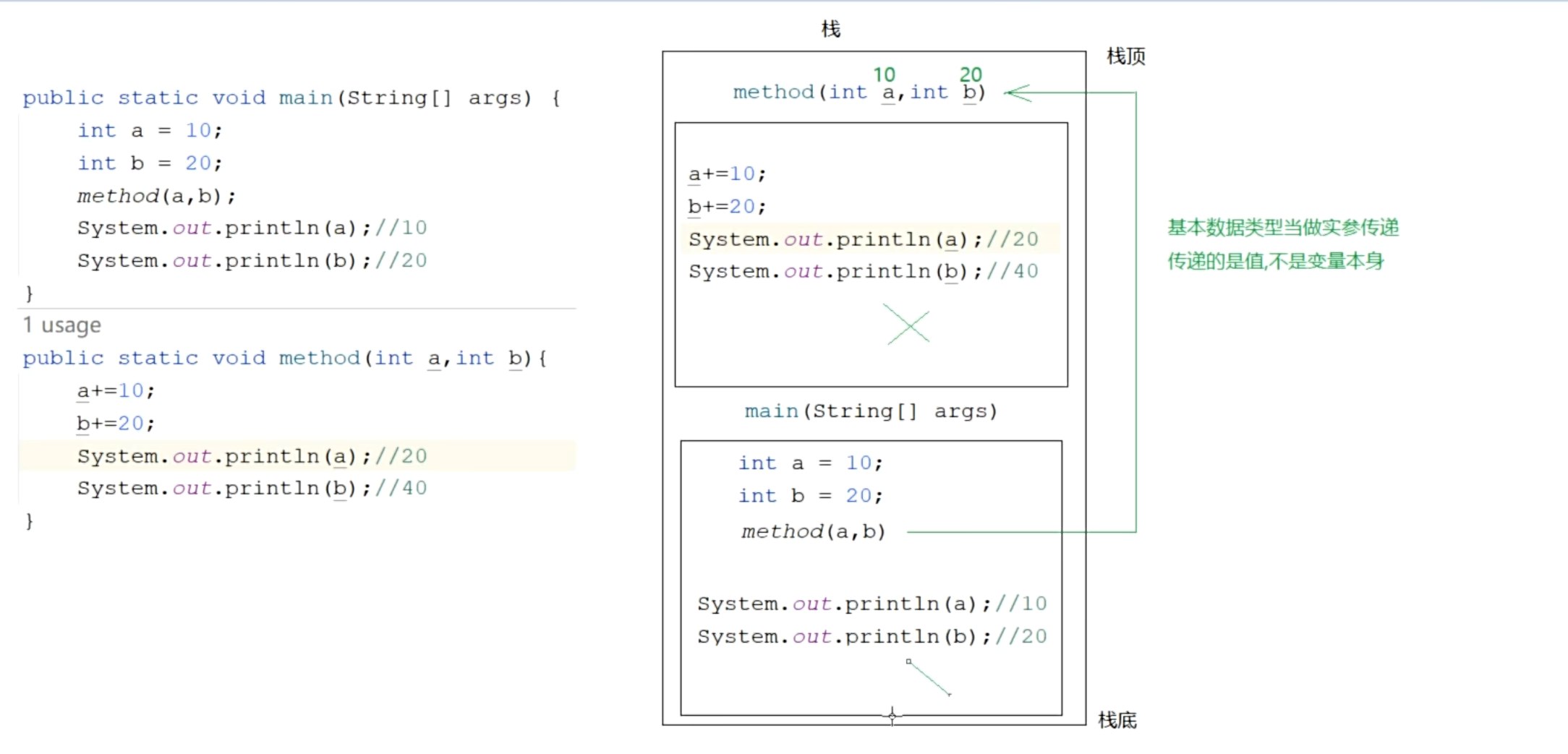1568x754 pixels.
Task: Select the "栈底" label
Action: [1117, 720]
